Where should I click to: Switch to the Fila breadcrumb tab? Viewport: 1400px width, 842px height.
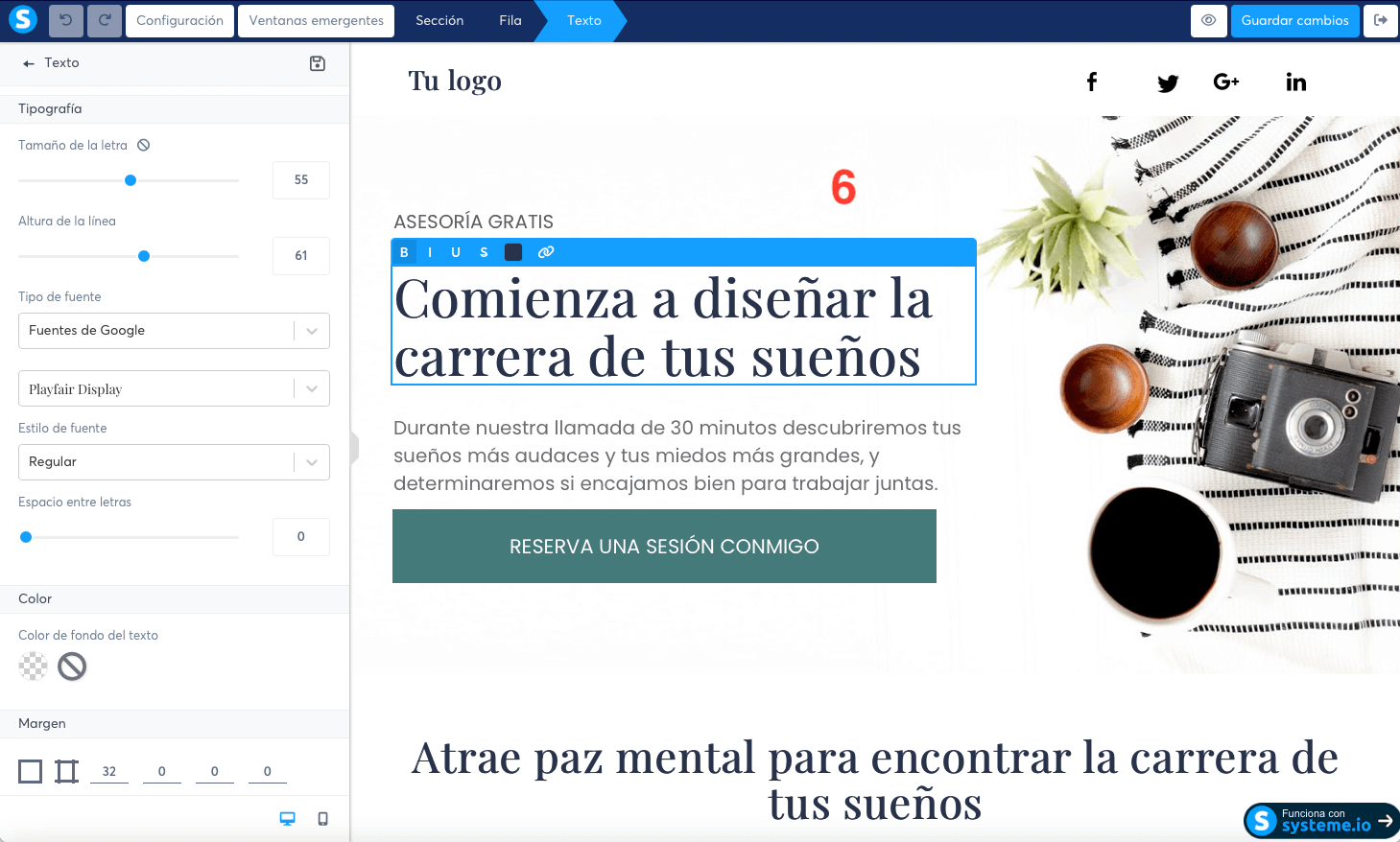coord(510,20)
